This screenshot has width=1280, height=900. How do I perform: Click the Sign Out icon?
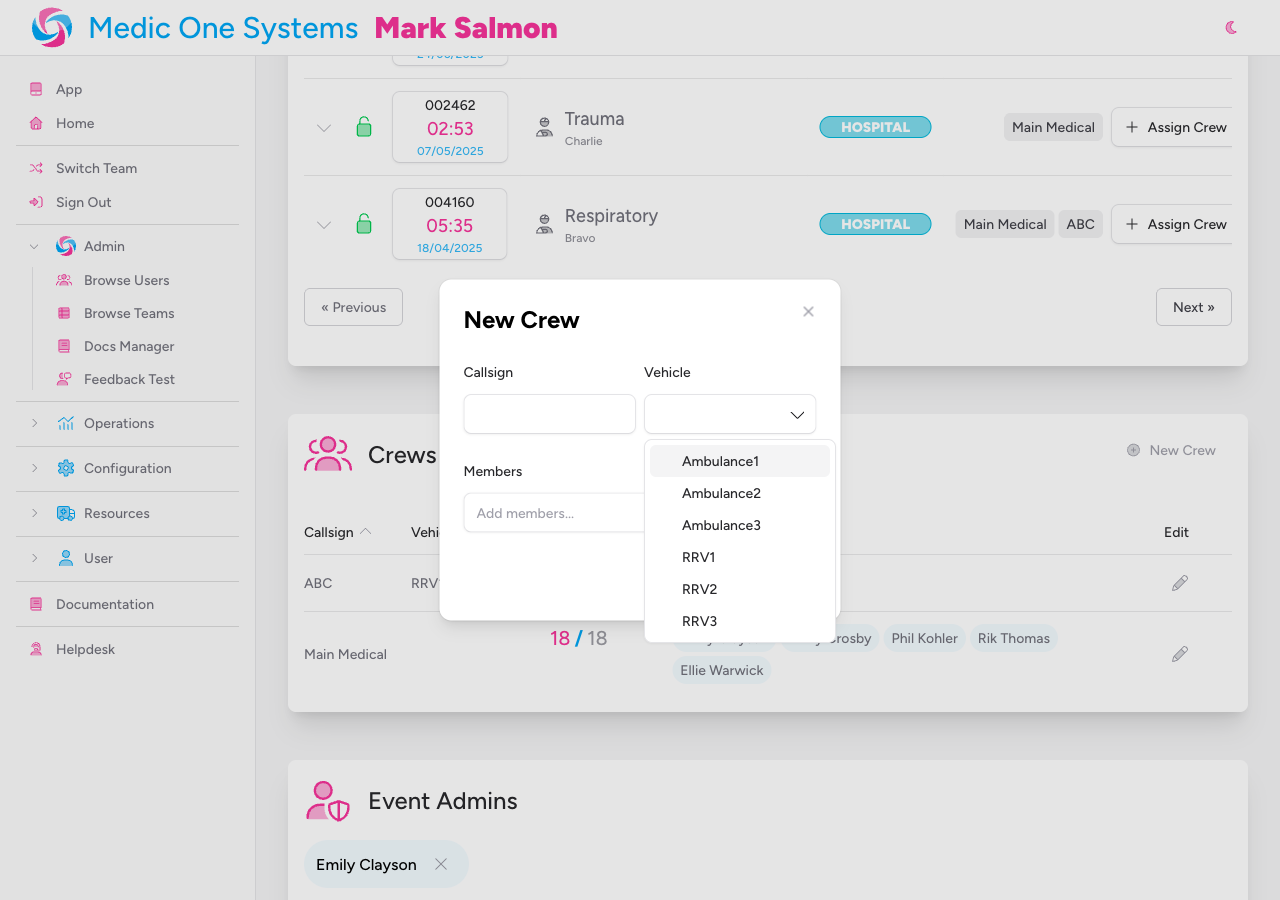click(x=36, y=200)
